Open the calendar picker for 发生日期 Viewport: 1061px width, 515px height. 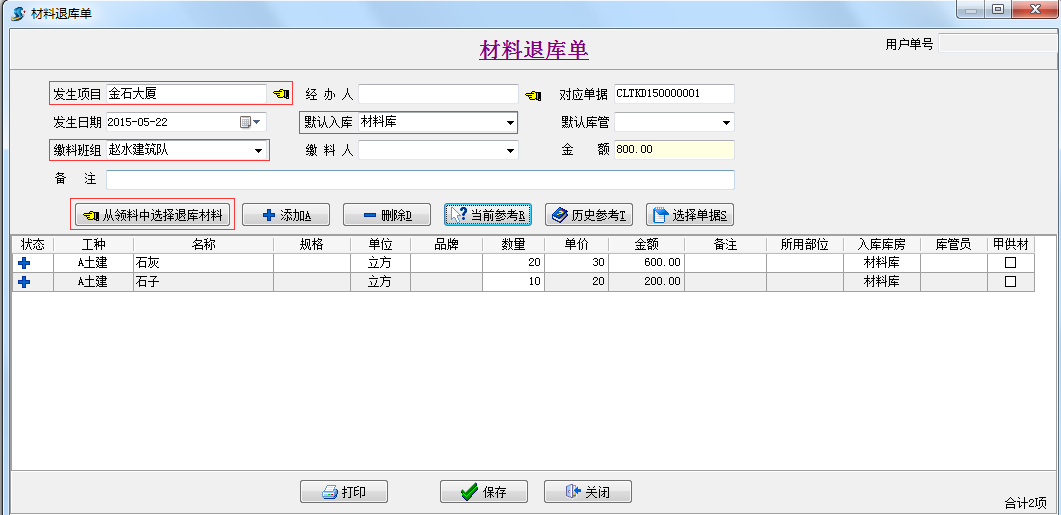[250, 123]
